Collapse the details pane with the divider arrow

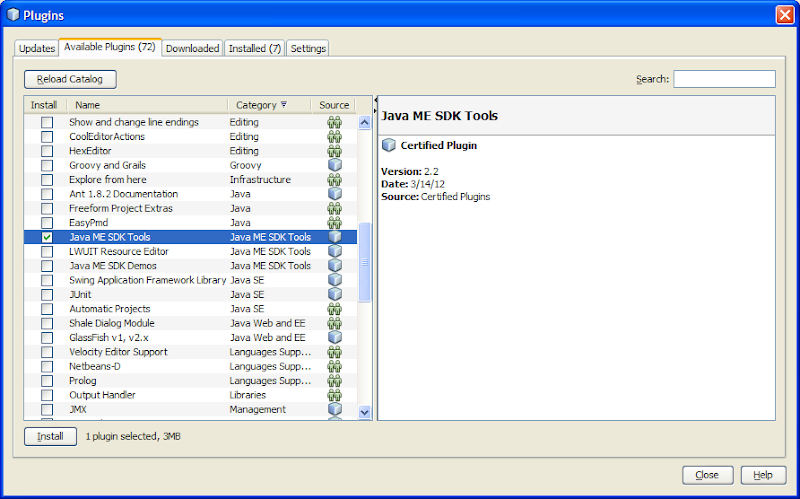coord(376,111)
